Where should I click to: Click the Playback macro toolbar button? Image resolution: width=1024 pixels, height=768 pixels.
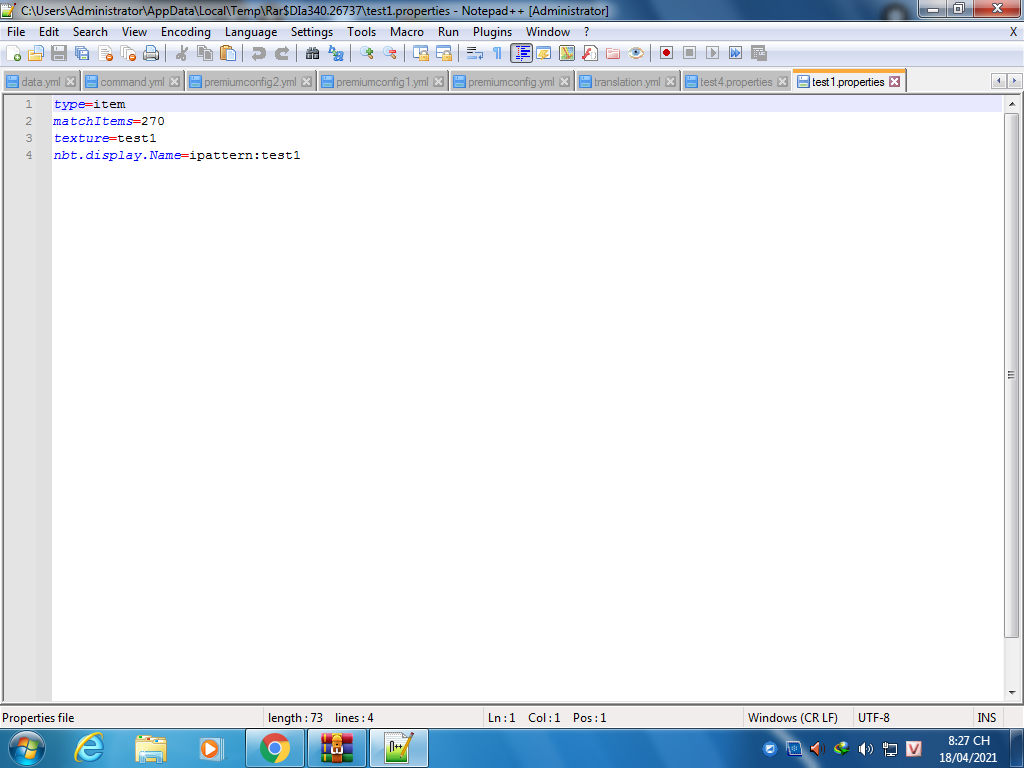point(712,54)
